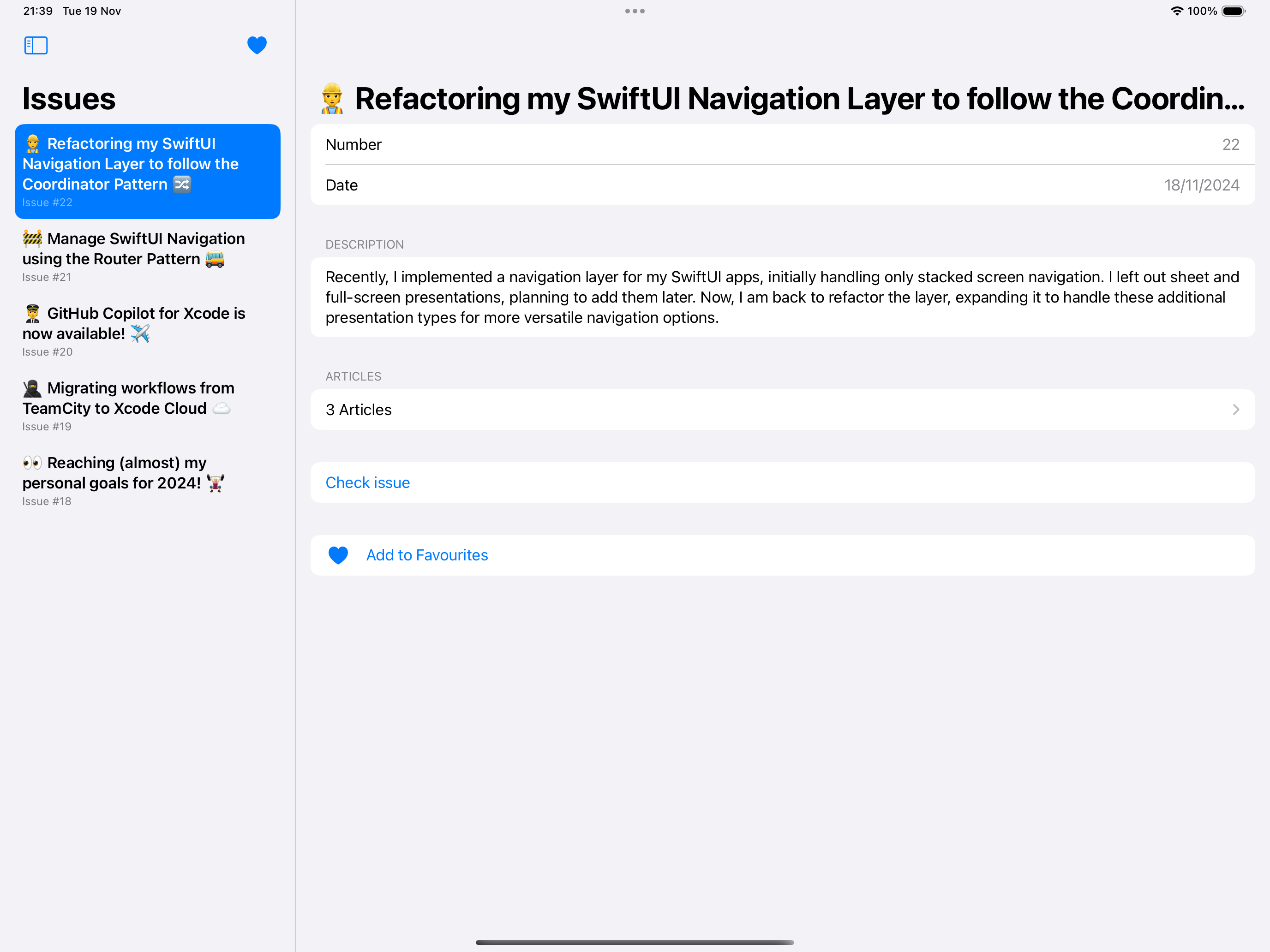The width and height of the screenshot is (1270, 952).
Task: Open Issue #18 personal goals for 2024
Action: tap(147, 480)
